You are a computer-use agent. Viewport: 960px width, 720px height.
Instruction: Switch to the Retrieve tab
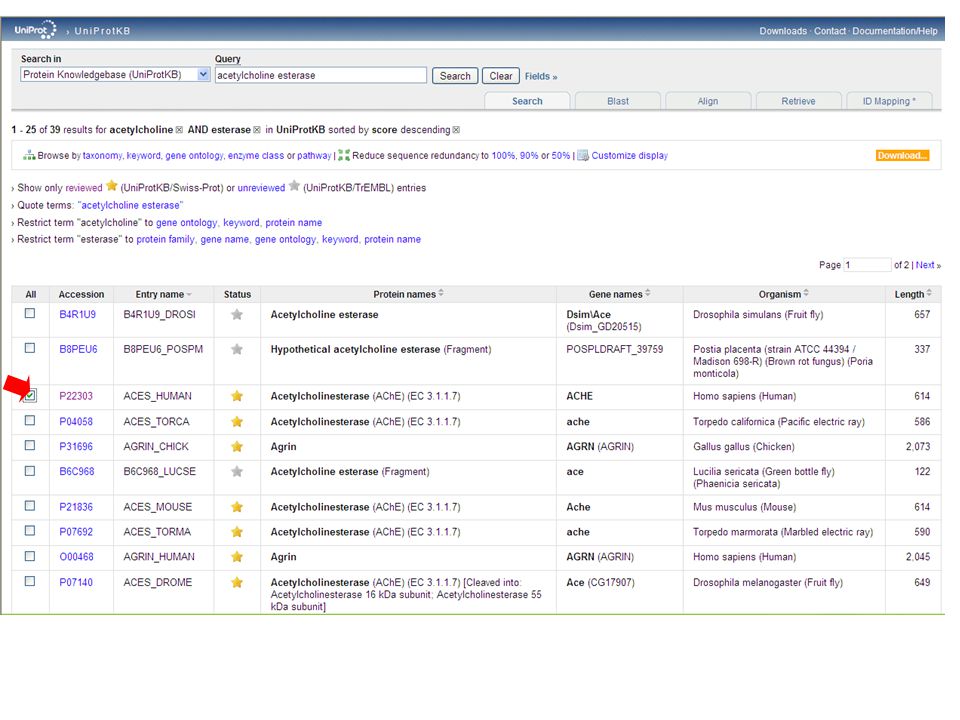(x=798, y=101)
